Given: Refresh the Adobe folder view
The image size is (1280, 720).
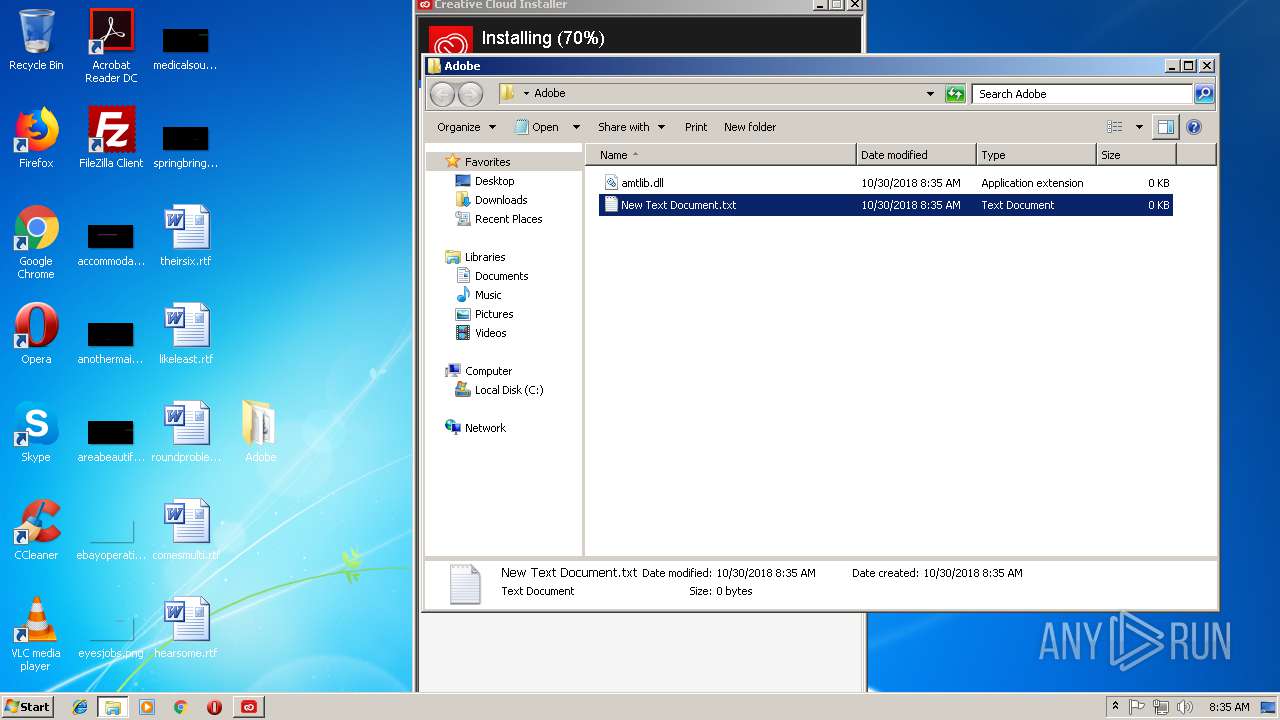Looking at the screenshot, I should tap(955, 94).
